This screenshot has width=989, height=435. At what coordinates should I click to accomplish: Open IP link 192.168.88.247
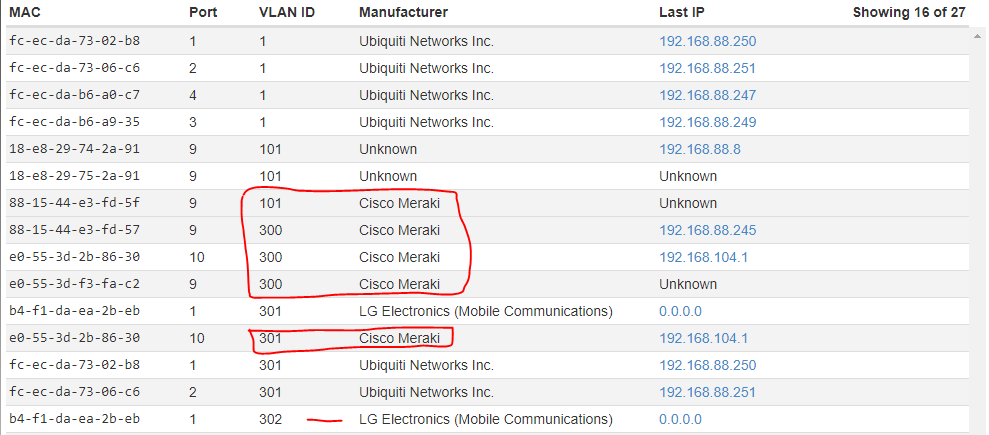pyautogui.click(x=707, y=95)
